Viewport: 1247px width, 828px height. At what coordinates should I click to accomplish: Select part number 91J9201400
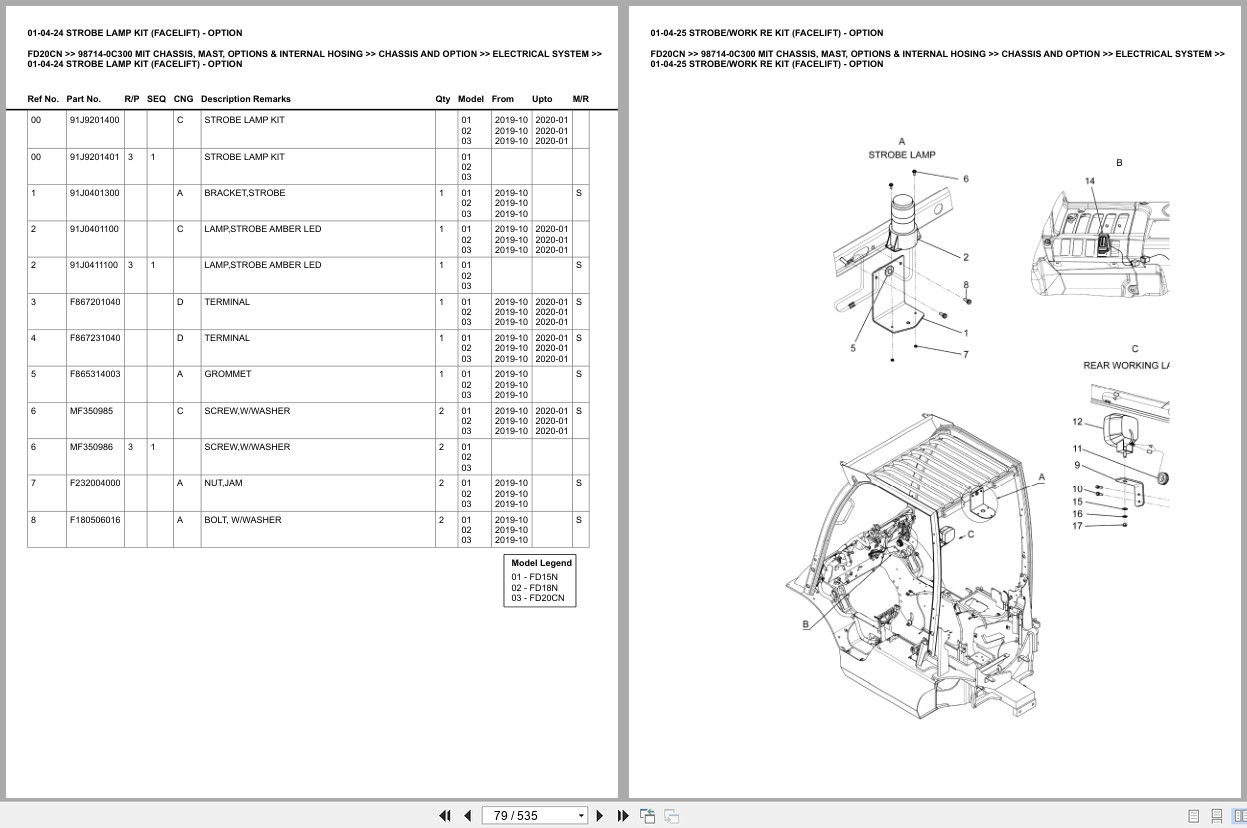tap(94, 120)
